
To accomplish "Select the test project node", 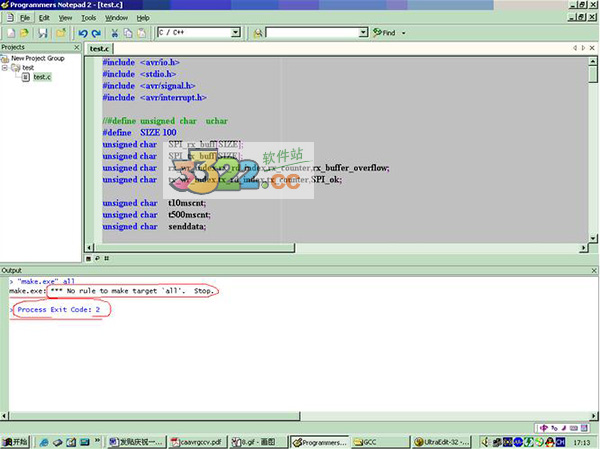I will point(28,68).
